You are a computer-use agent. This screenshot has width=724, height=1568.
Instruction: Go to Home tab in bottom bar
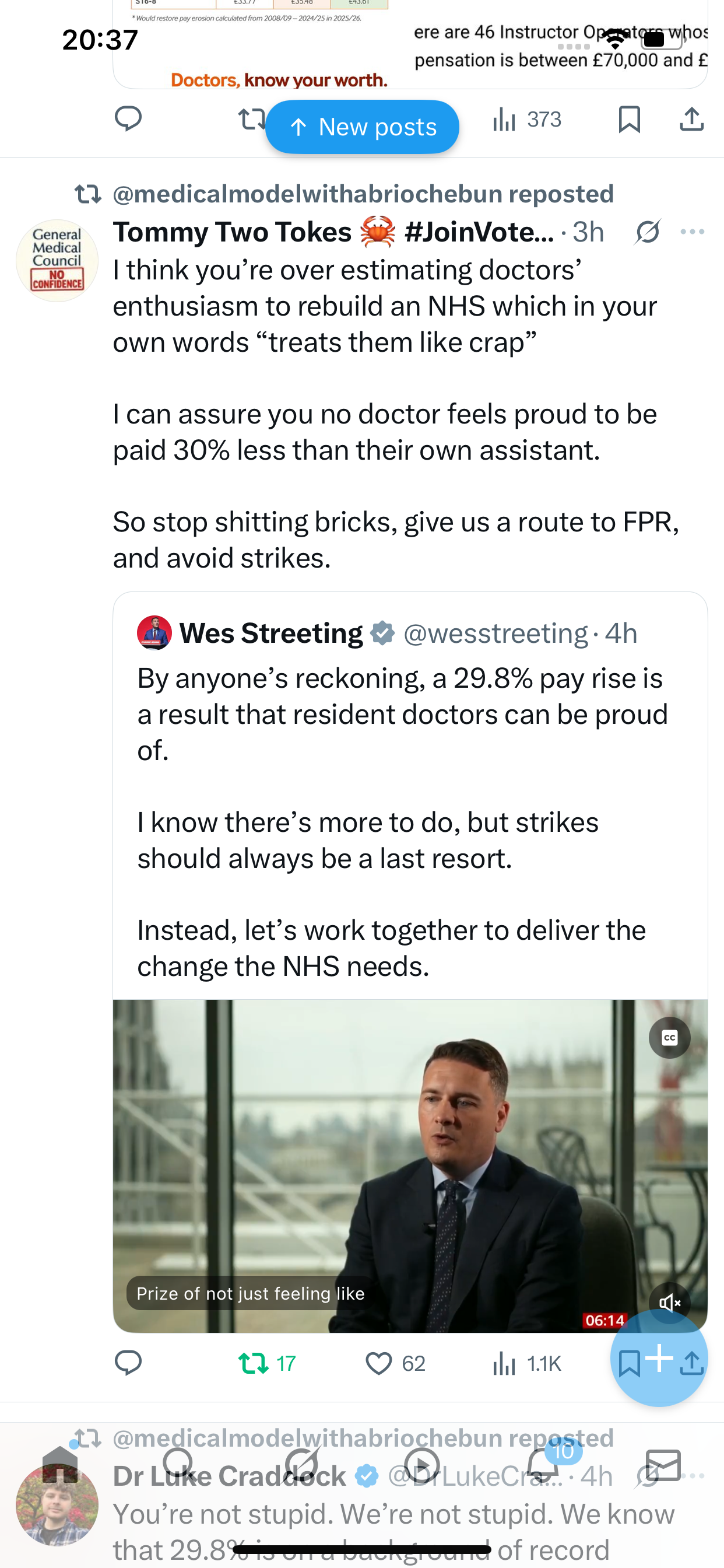pyautogui.click(x=59, y=1465)
